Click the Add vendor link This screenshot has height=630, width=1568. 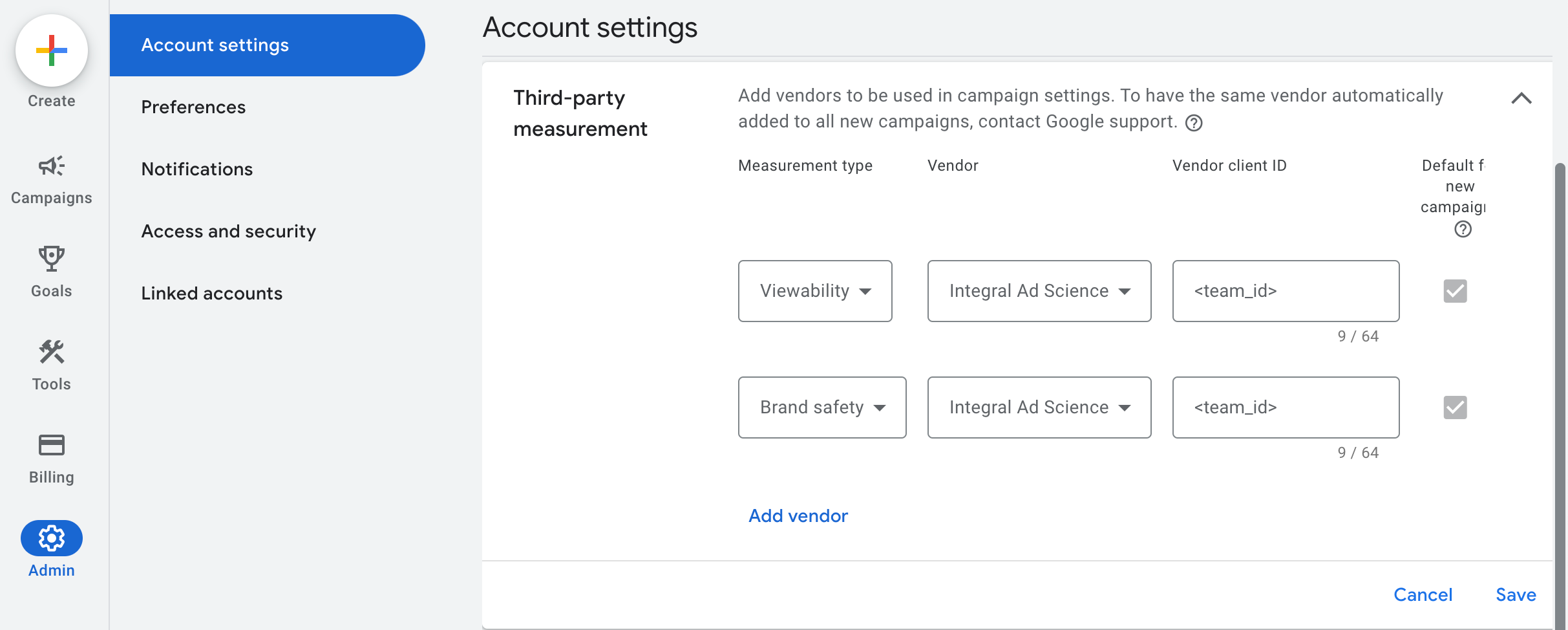tap(798, 516)
